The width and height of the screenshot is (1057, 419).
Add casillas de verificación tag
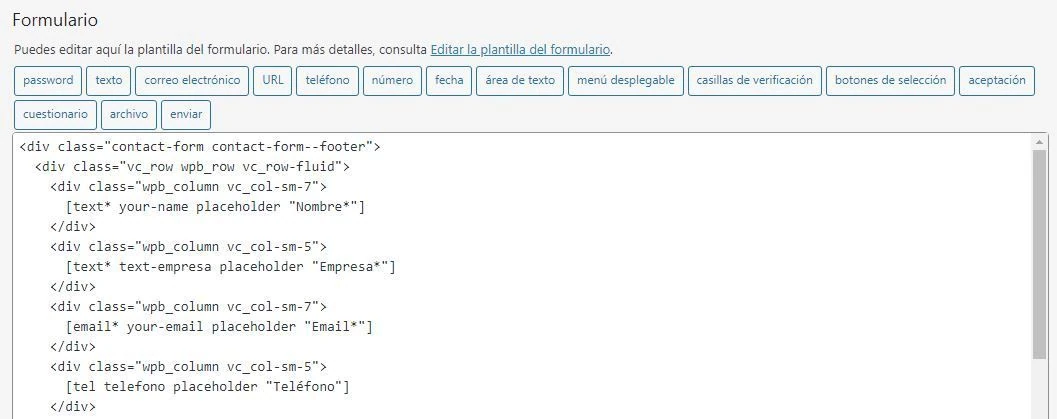tap(754, 81)
